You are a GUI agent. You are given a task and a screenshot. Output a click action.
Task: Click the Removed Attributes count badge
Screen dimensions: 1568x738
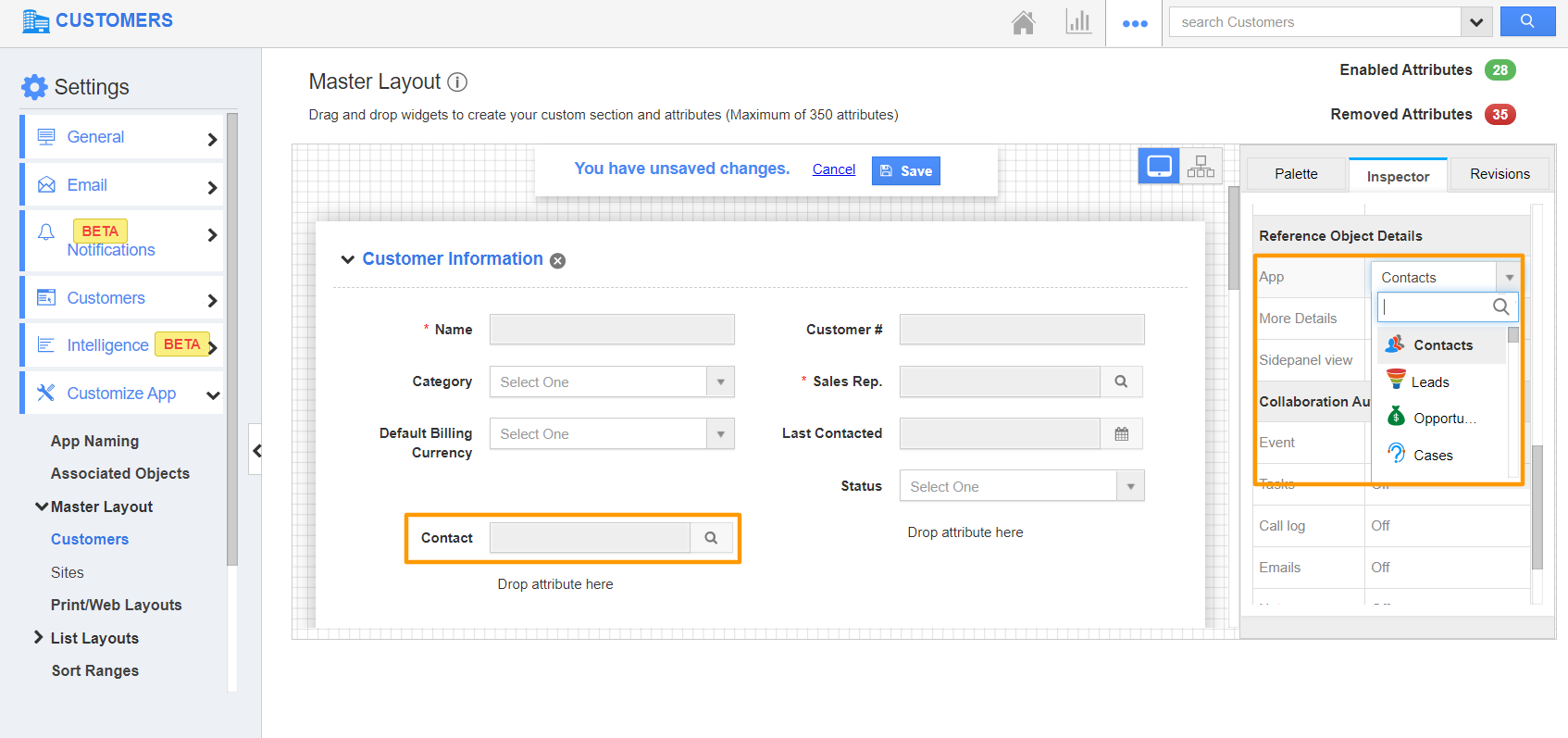click(1500, 115)
